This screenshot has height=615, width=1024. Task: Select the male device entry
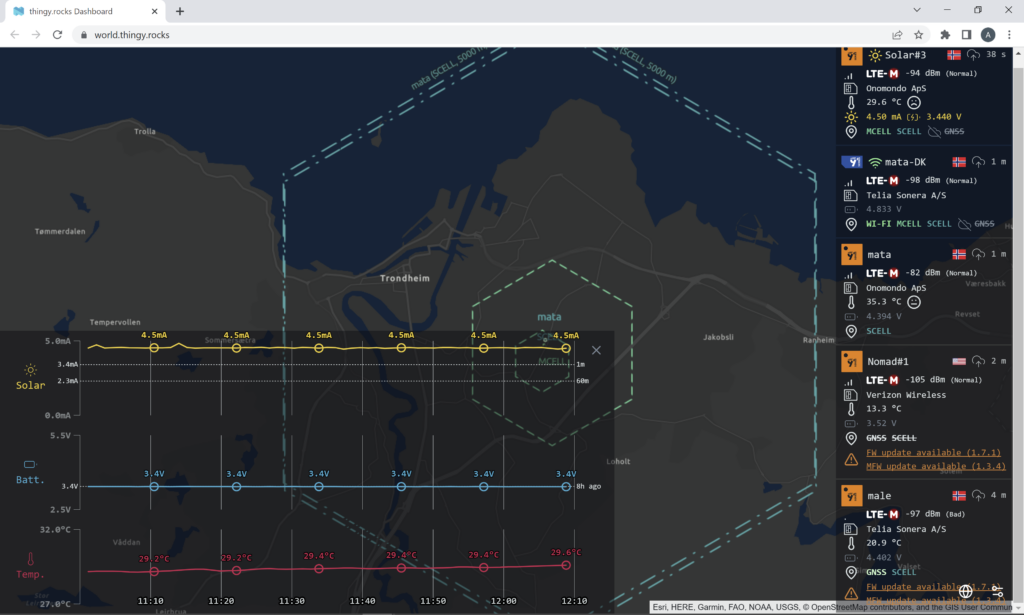pyautogui.click(x=879, y=496)
